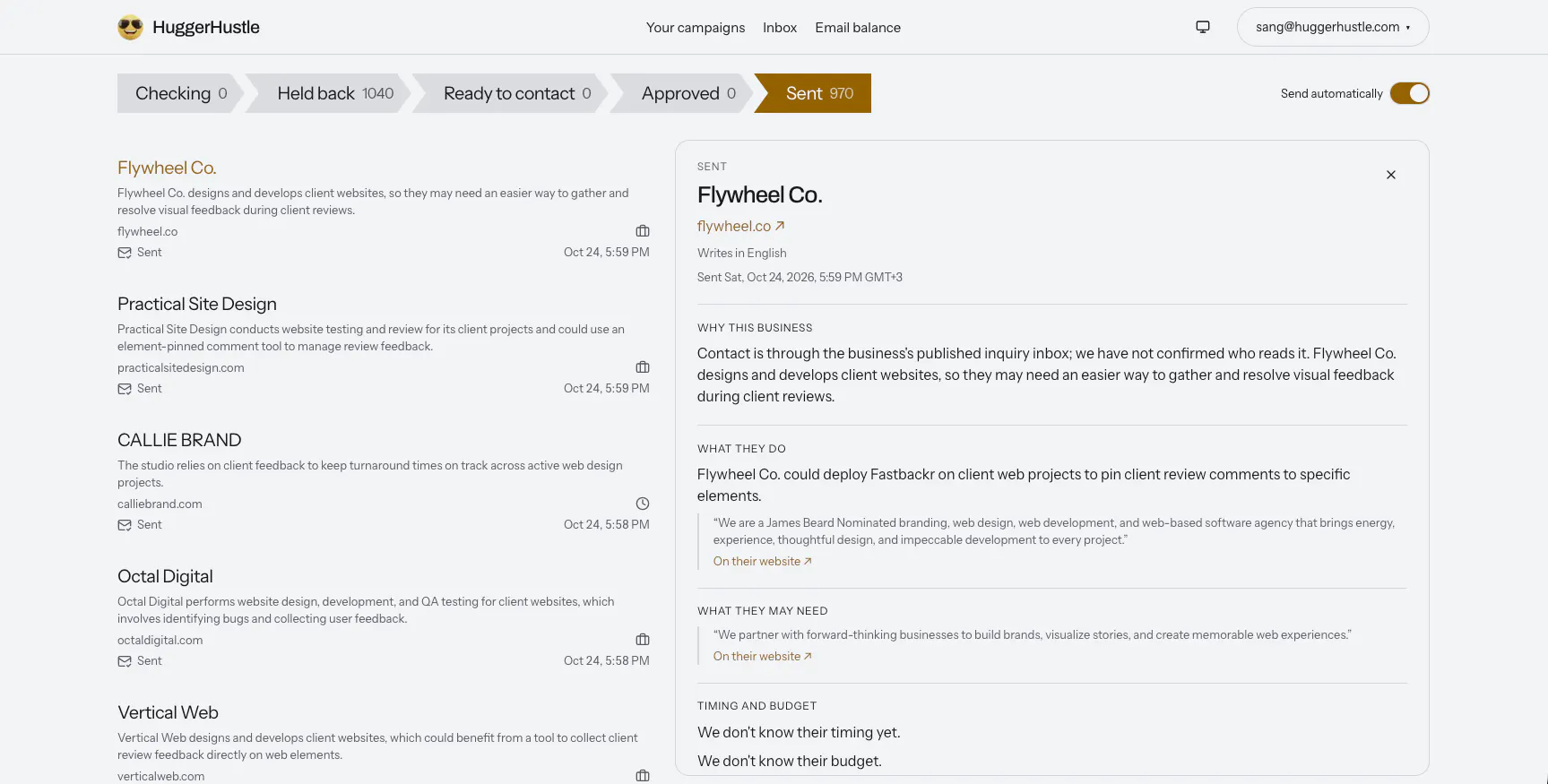Turn off the Send automatically switch
This screenshot has width=1548, height=784.
tap(1410, 93)
